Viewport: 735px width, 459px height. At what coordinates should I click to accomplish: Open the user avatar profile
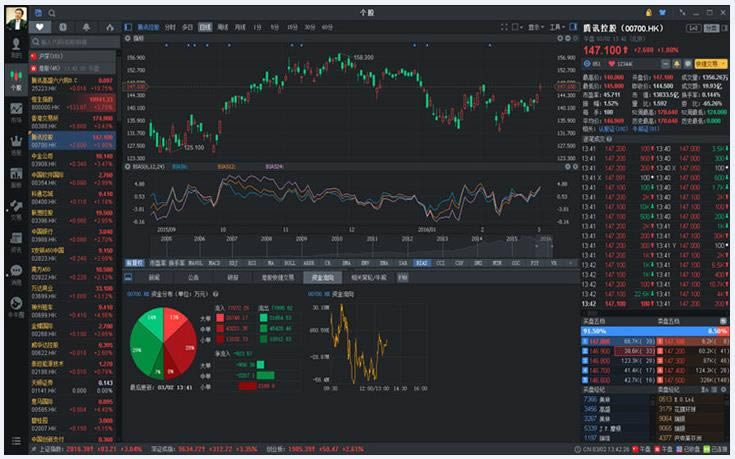(16, 18)
